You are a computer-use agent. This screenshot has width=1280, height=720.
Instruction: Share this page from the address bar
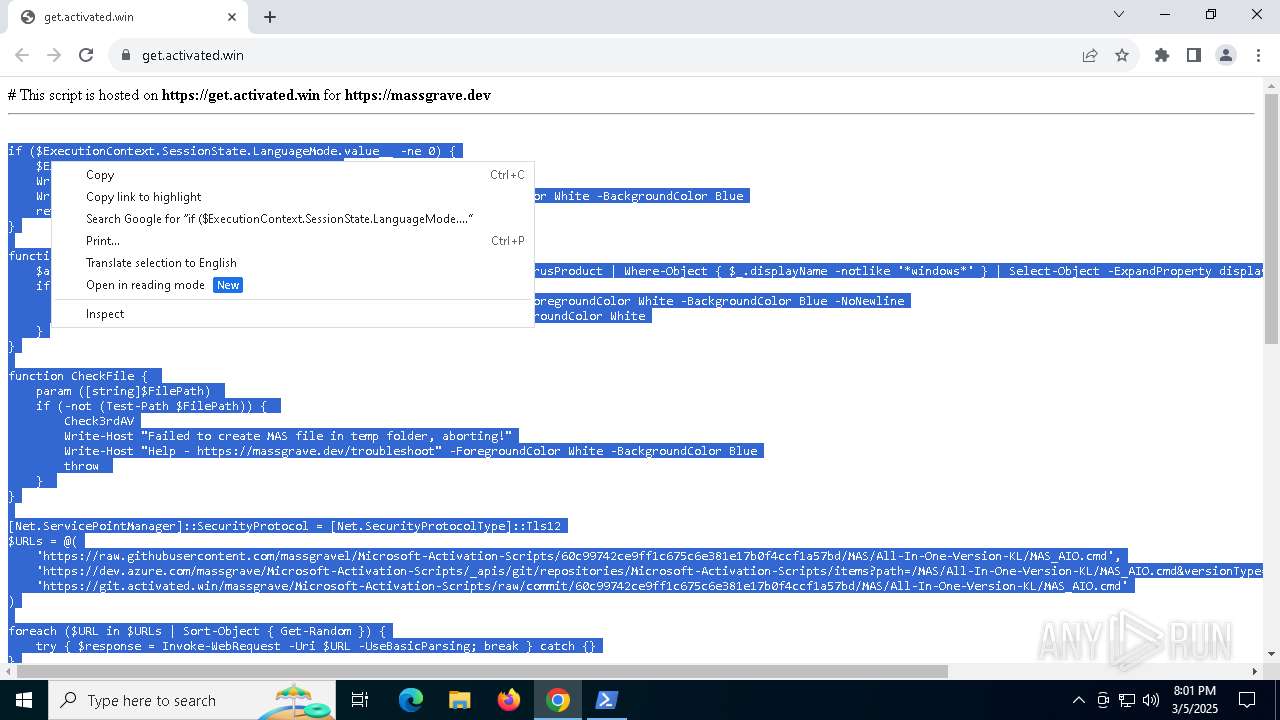1090,55
